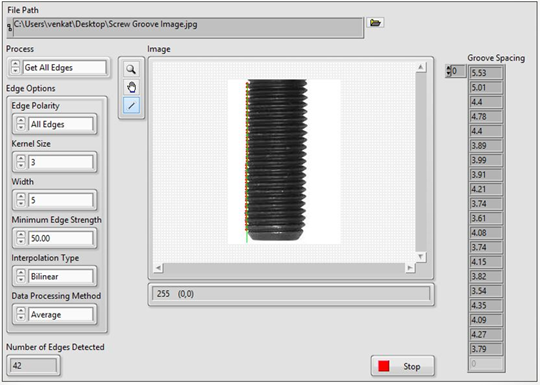Select Groove Spacing value 4.09
Image resolution: width=540 pixels, height=385 pixels.
point(486,320)
